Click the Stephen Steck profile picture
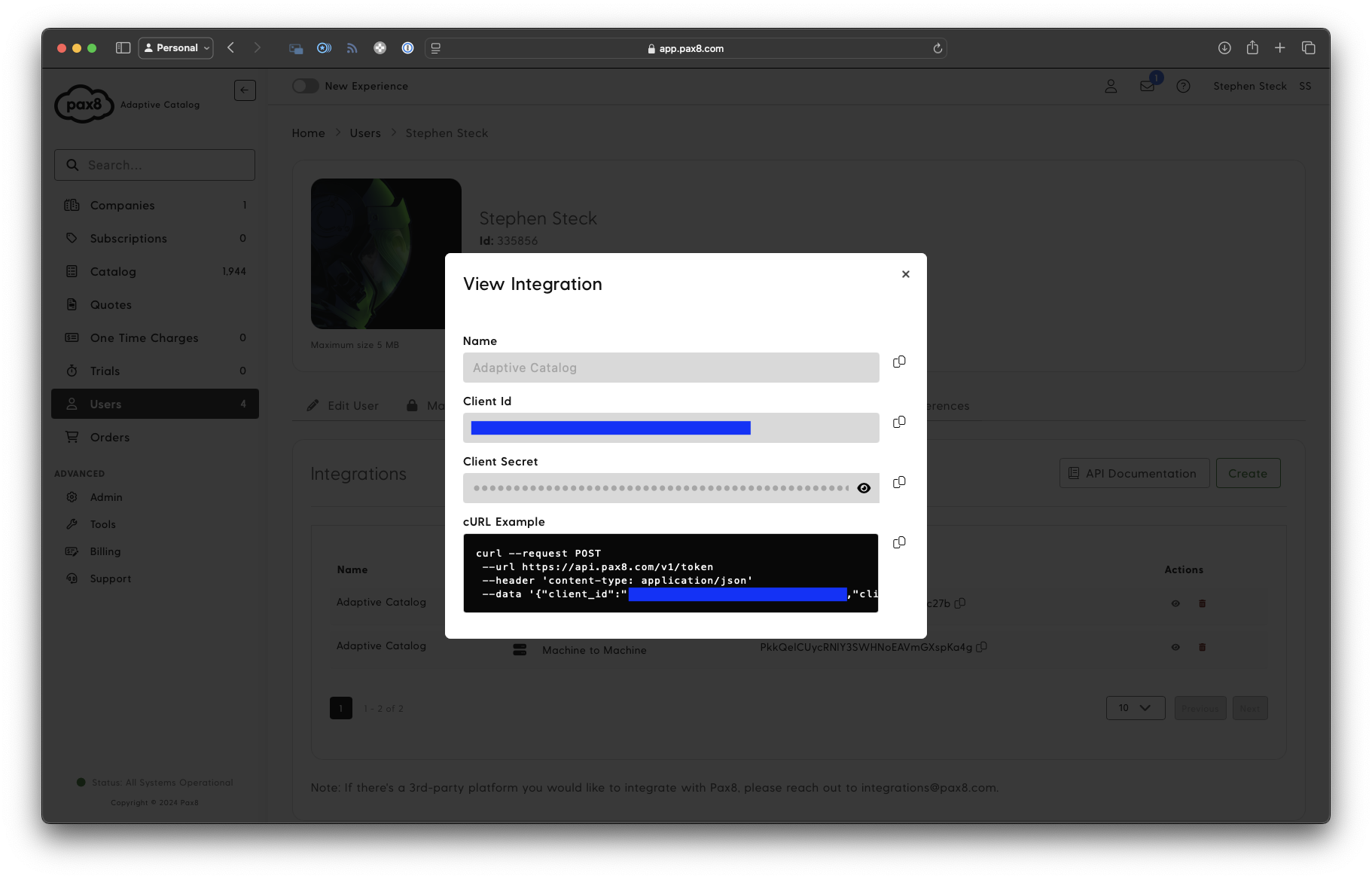Image resolution: width=1372 pixels, height=879 pixels. (x=386, y=254)
